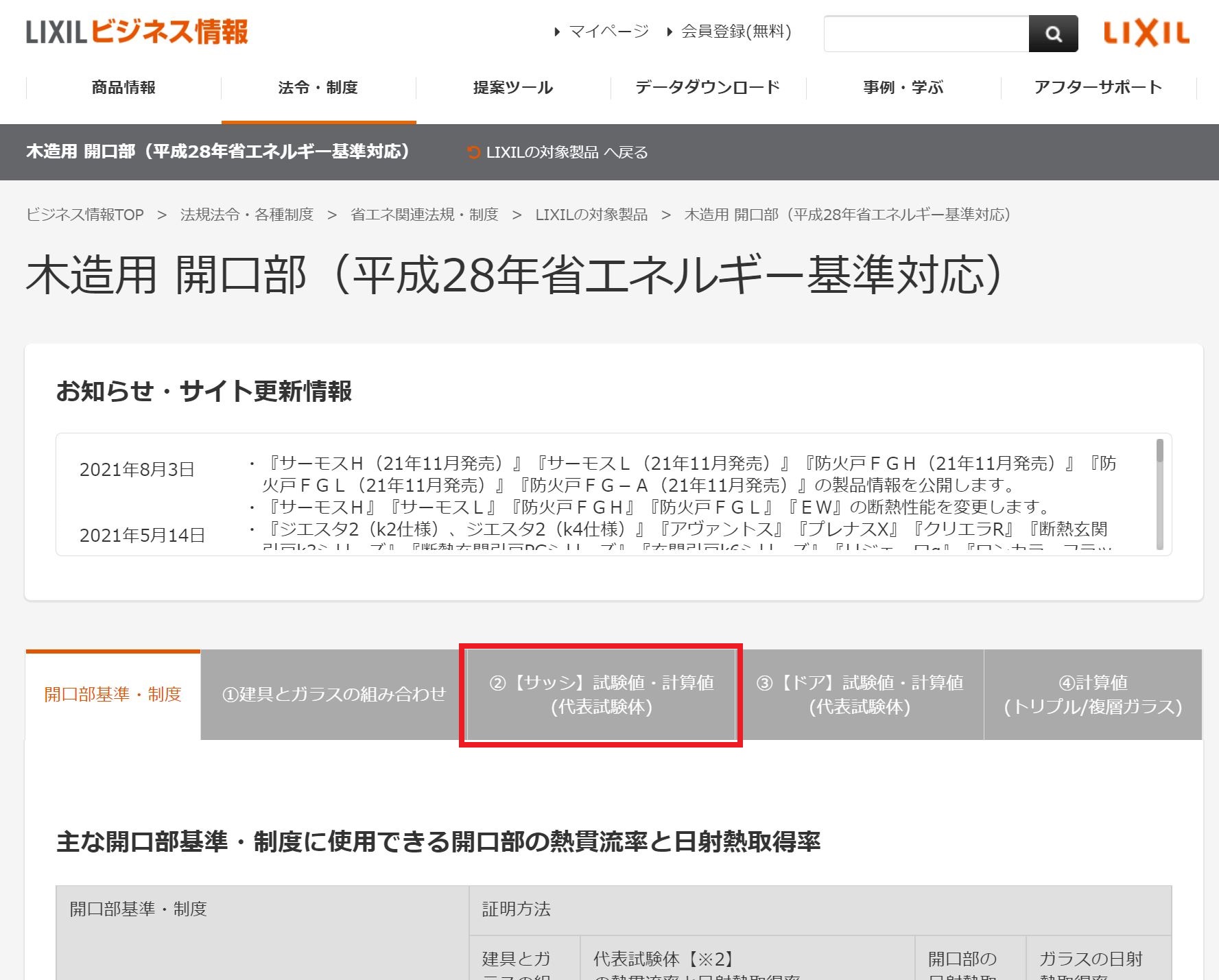This screenshot has width=1219, height=980.
Task: Open the ②【サッシ】試験値・計算値 tab
Action: click(x=602, y=694)
